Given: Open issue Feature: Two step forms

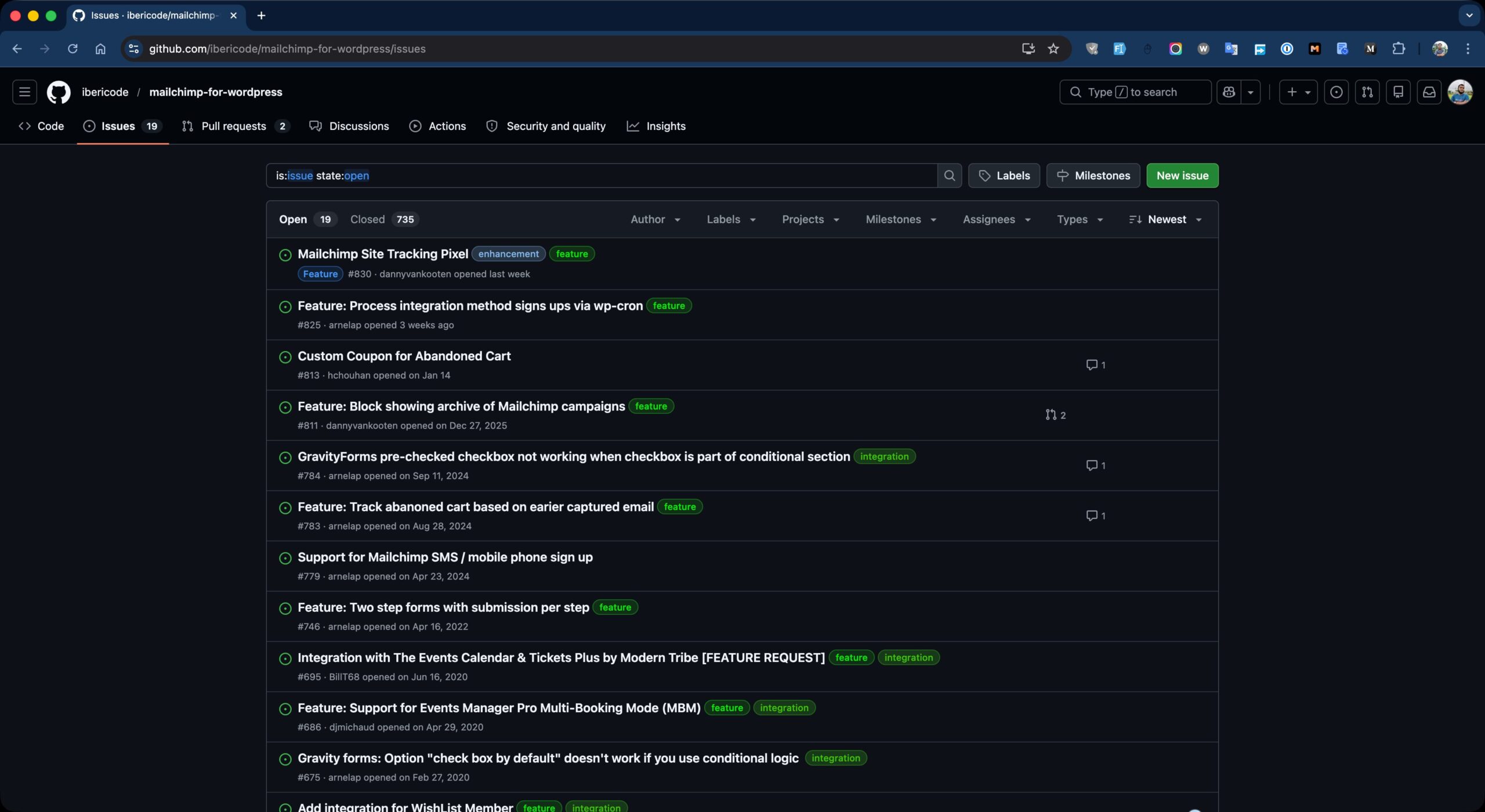Looking at the screenshot, I should pyautogui.click(x=443, y=607).
